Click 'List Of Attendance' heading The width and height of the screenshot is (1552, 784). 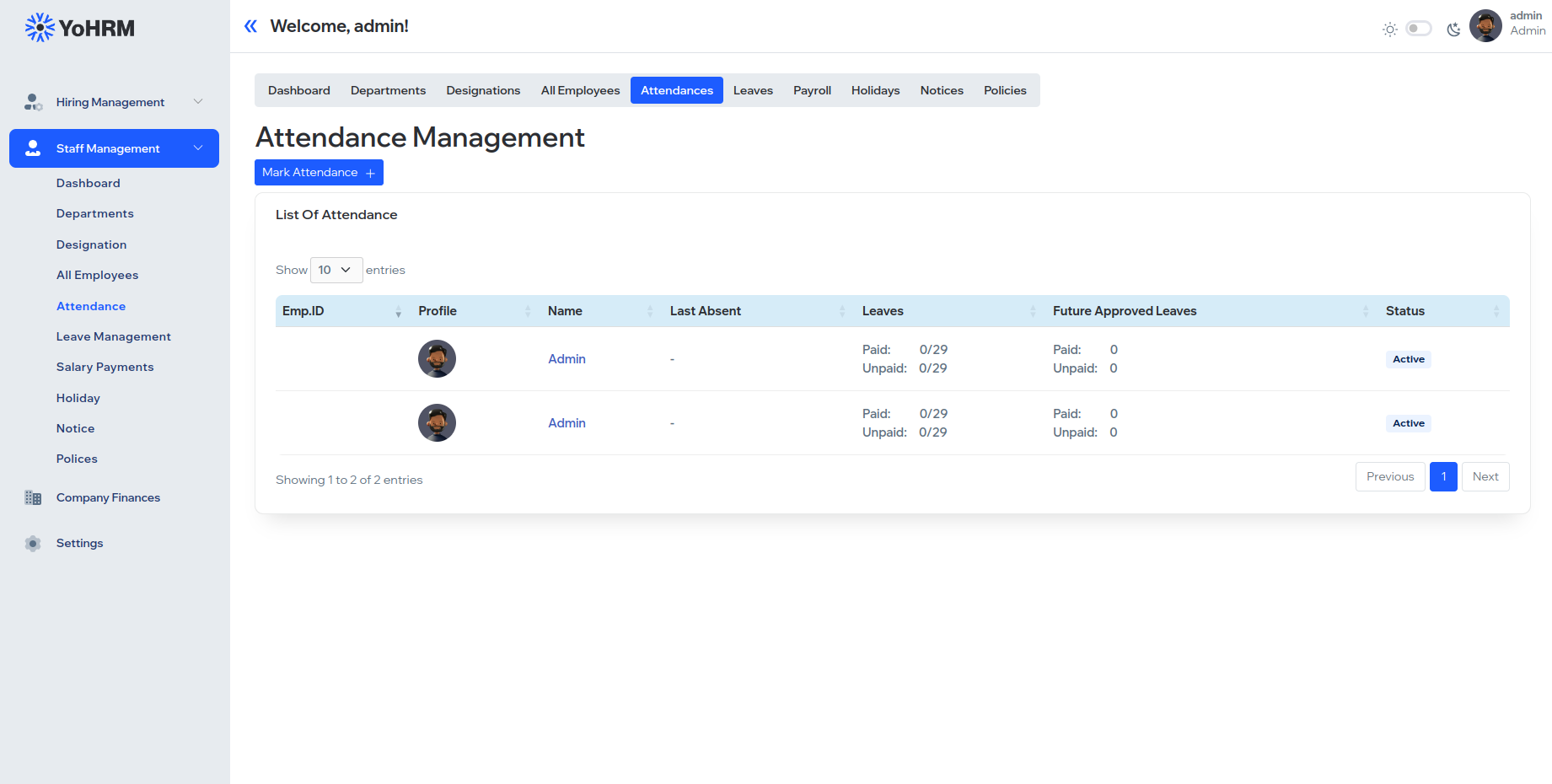[336, 215]
